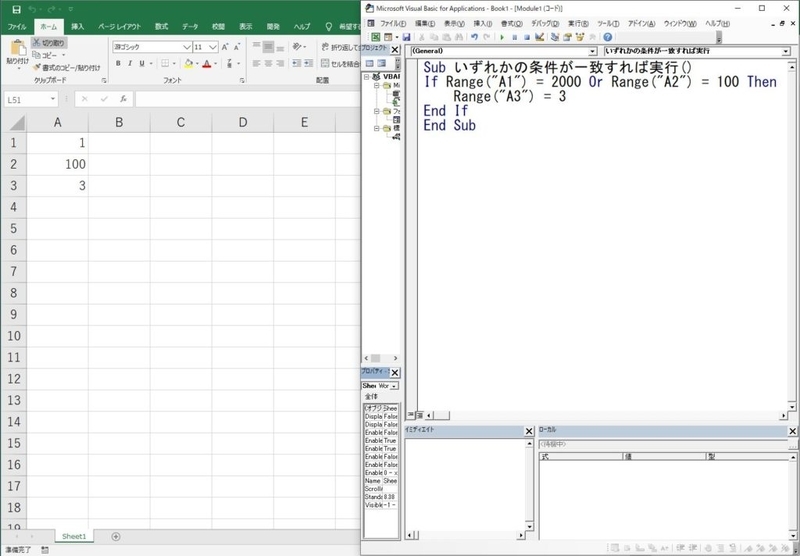800x556 pixels.
Task: Click the red font color A button
Action: pyautogui.click(x=207, y=63)
